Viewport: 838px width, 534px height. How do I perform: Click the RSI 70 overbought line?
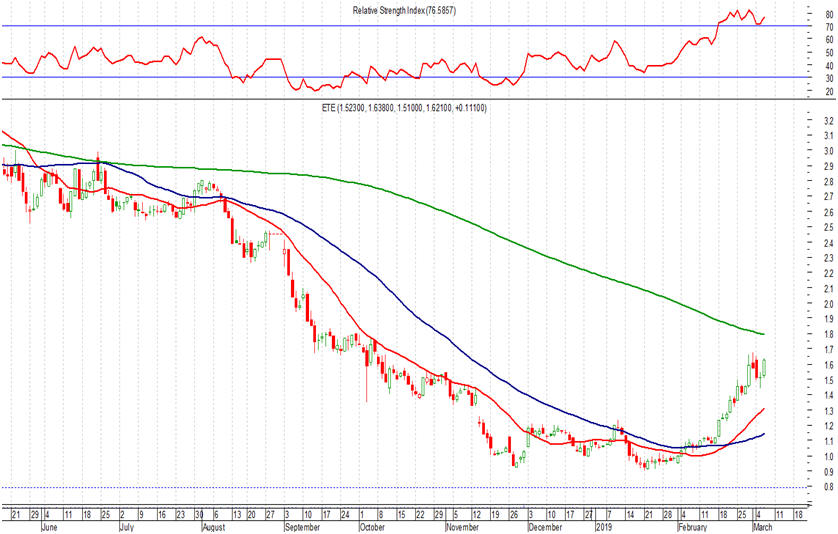click(x=404, y=25)
